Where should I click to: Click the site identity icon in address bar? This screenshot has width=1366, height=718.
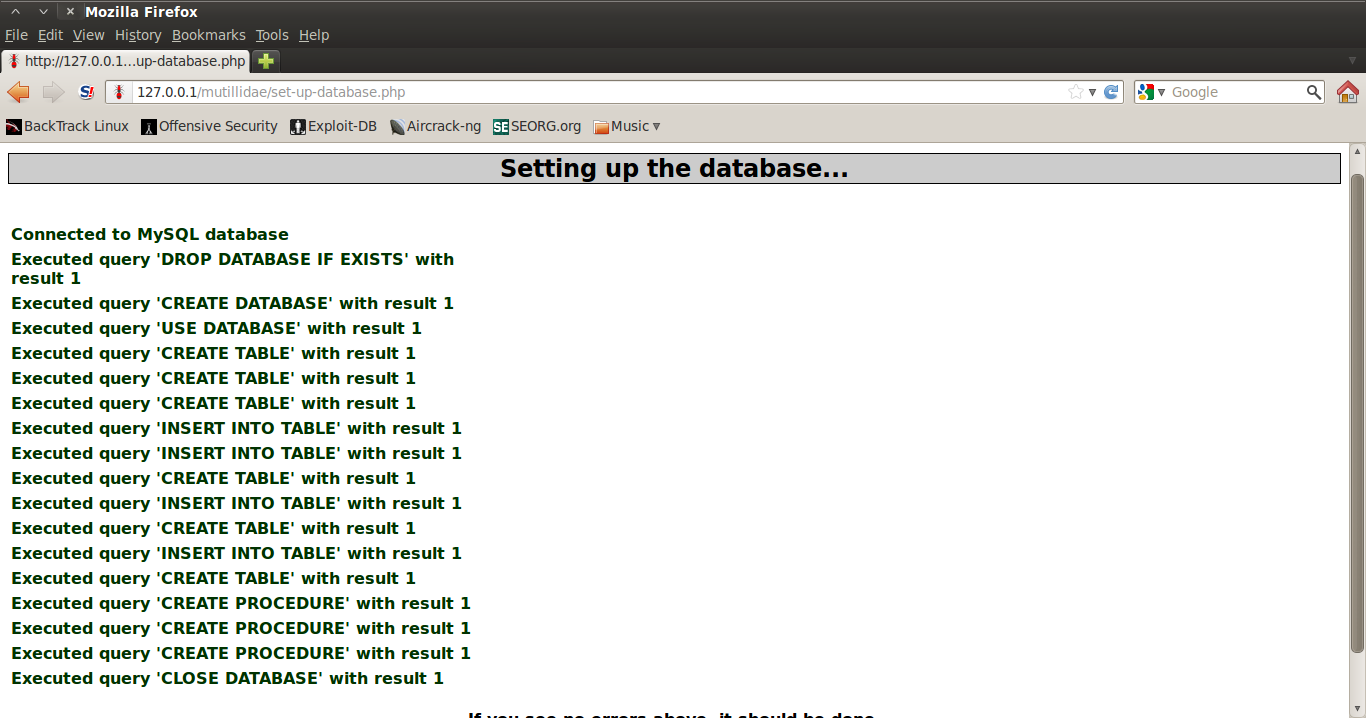coord(120,92)
